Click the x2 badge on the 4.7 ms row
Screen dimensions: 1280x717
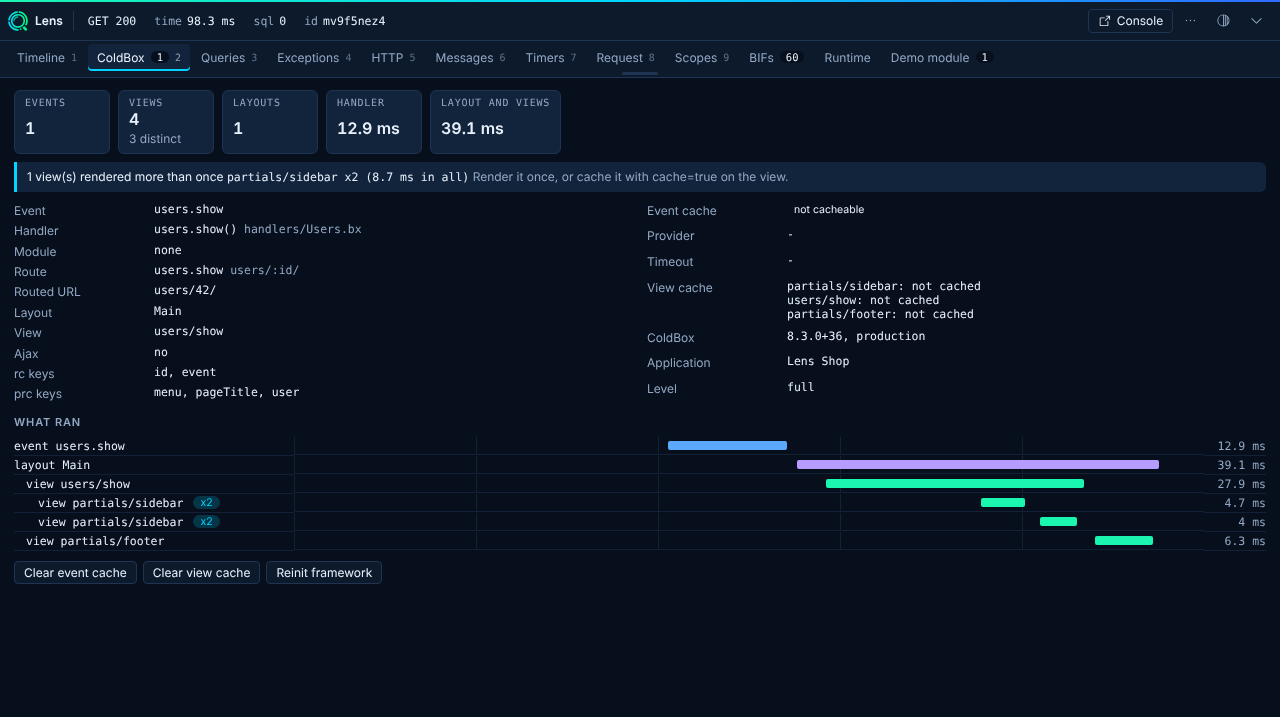pyautogui.click(x=207, y=503)
